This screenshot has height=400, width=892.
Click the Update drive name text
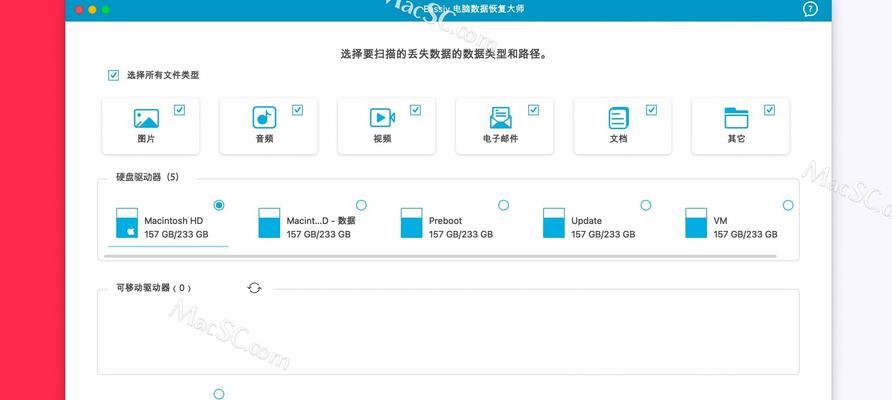(x=587, y=221)
